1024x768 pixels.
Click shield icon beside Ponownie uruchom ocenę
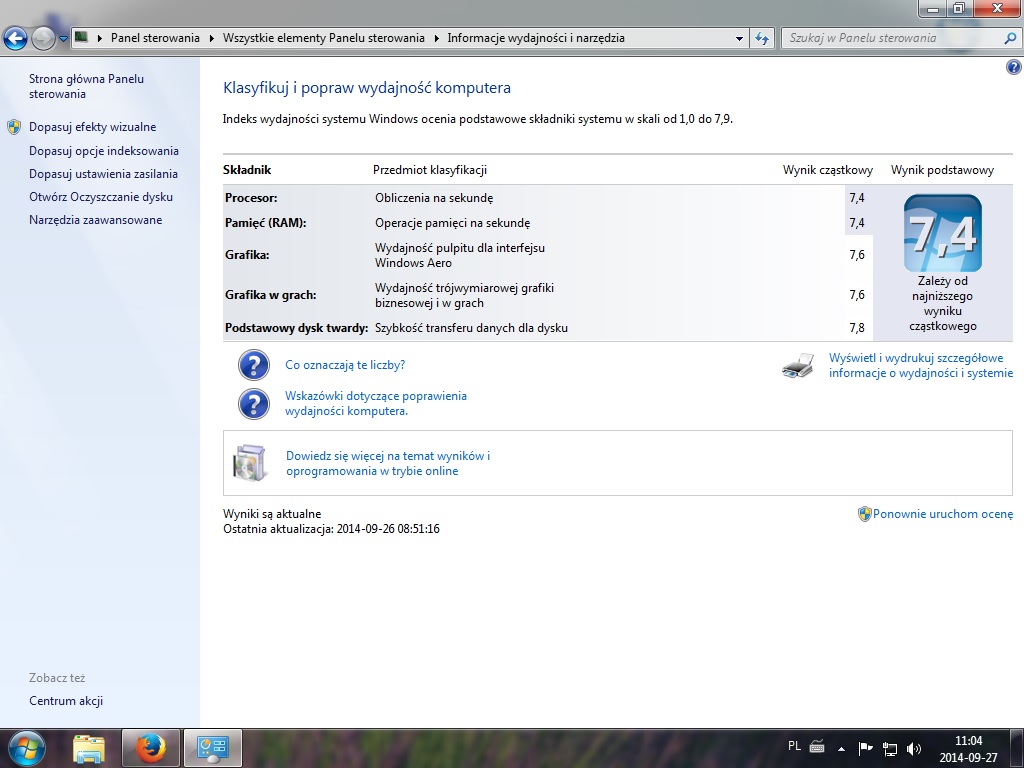click(865, 514)
